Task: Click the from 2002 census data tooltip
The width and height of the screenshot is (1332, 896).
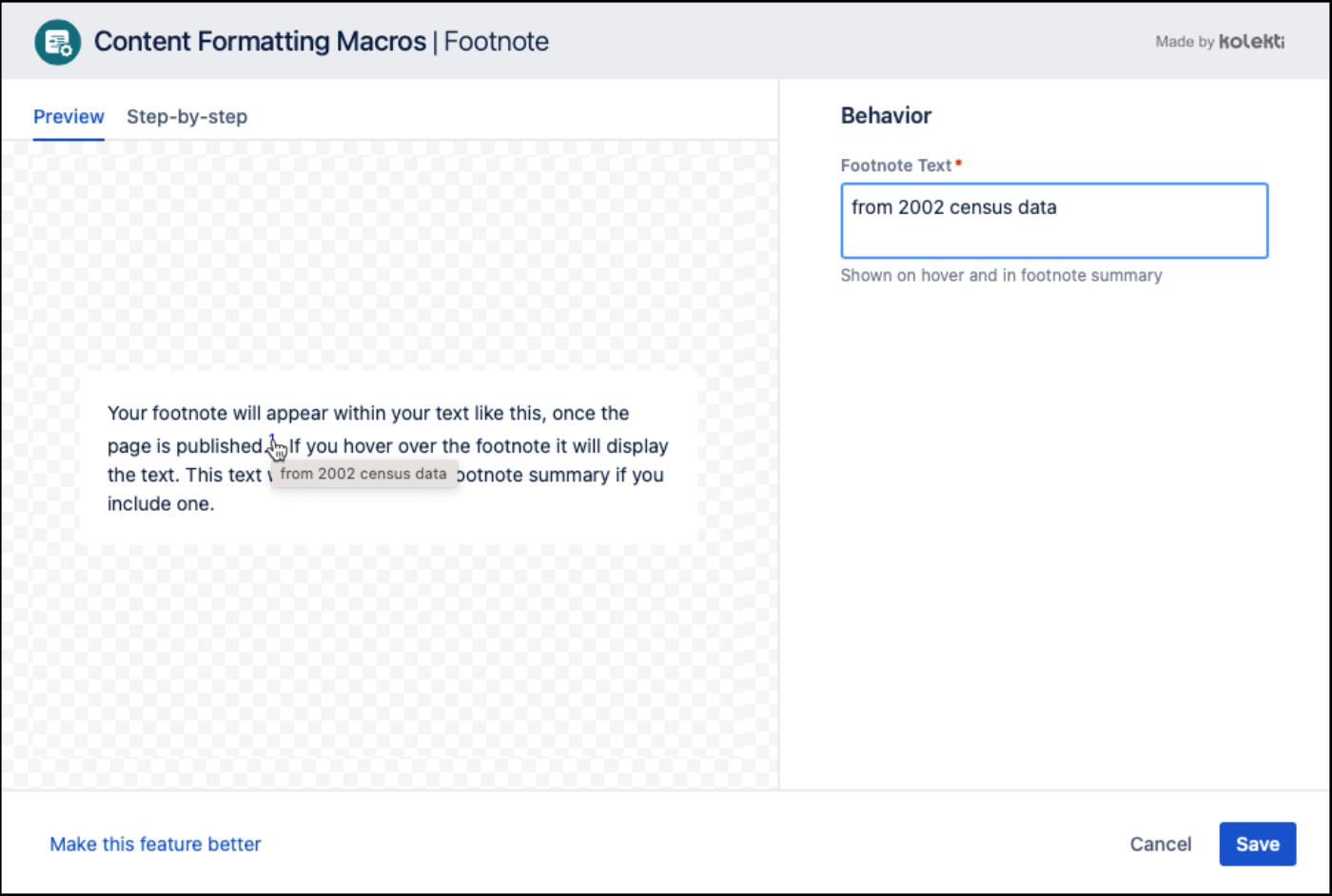Action: click(x=365, y=472)
